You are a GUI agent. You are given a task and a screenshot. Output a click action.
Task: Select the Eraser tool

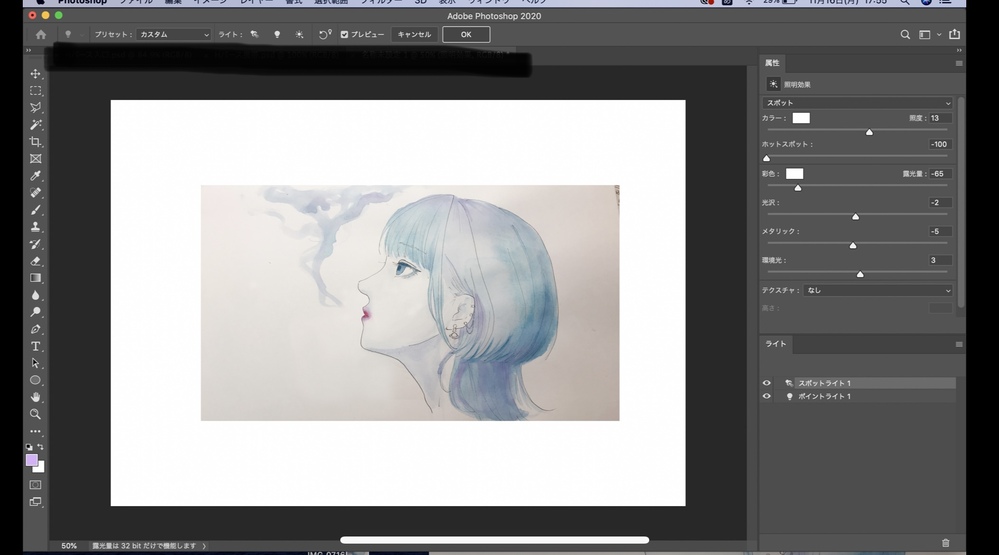(x=36, y=261)
